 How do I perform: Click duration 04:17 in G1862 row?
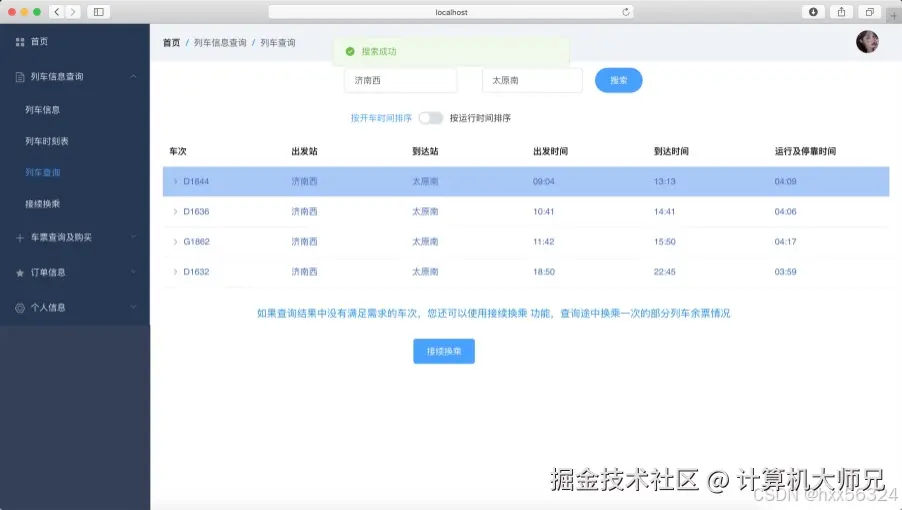(785, 242)
